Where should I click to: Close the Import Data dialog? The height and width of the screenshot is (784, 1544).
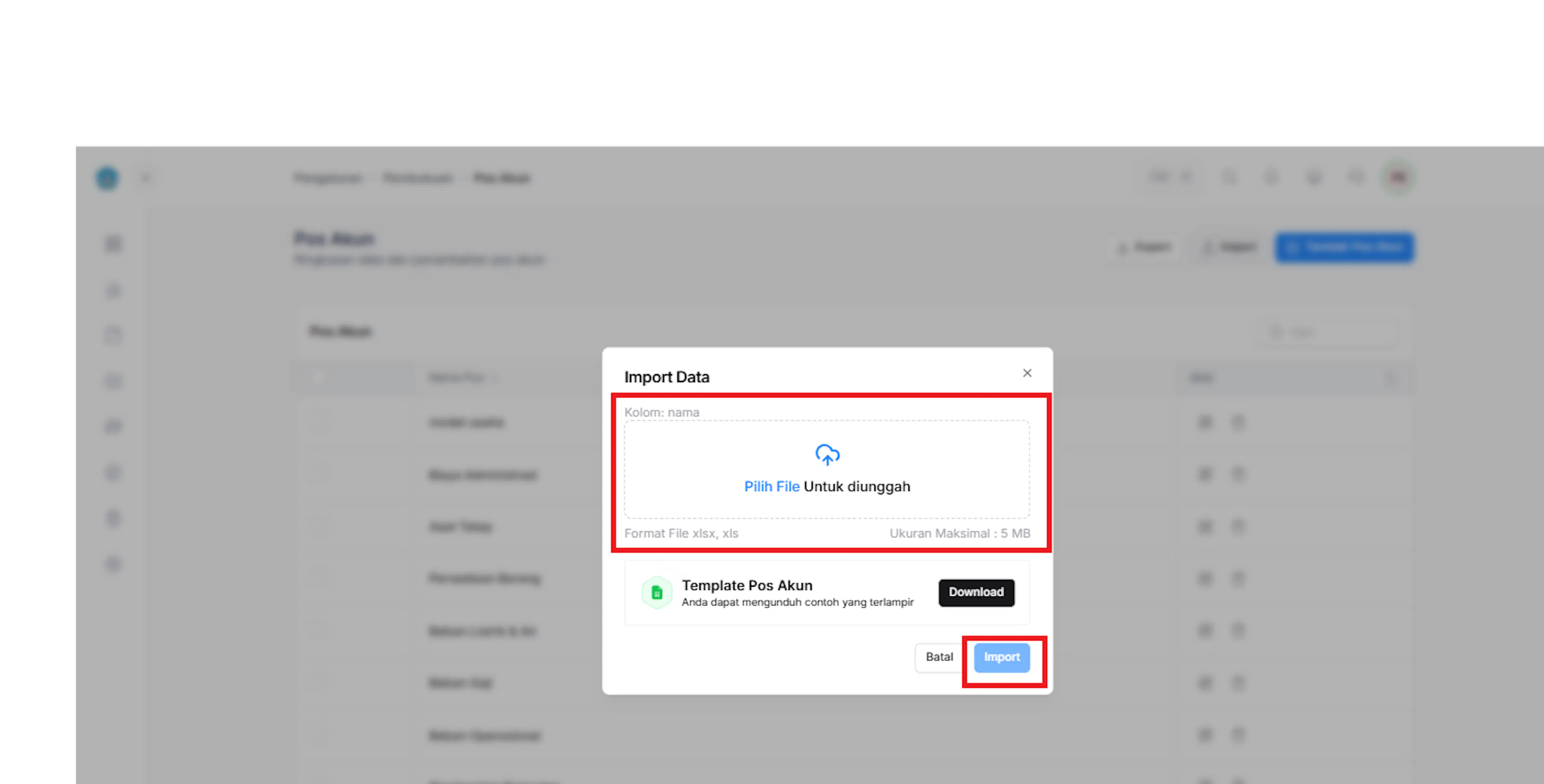(x=1027, y=373)
